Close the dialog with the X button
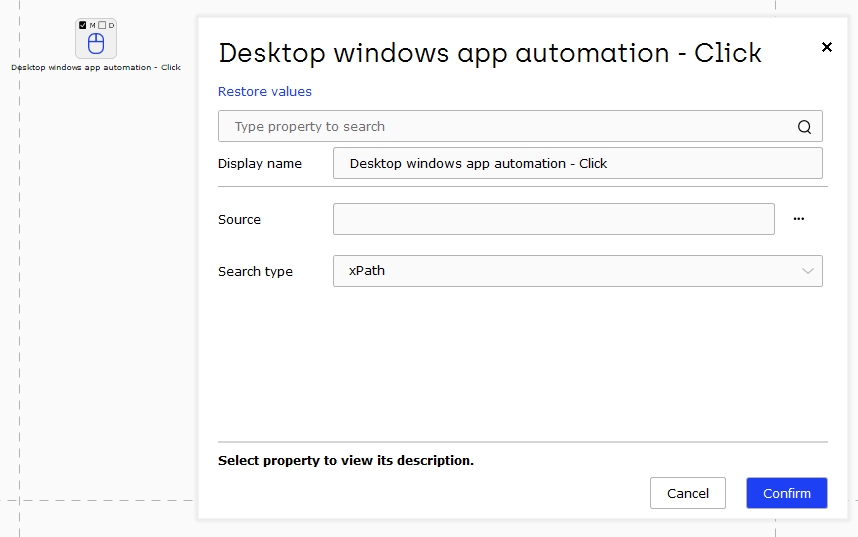The width and height of the screenshot is (858, 537). click(x=827, y=47)
